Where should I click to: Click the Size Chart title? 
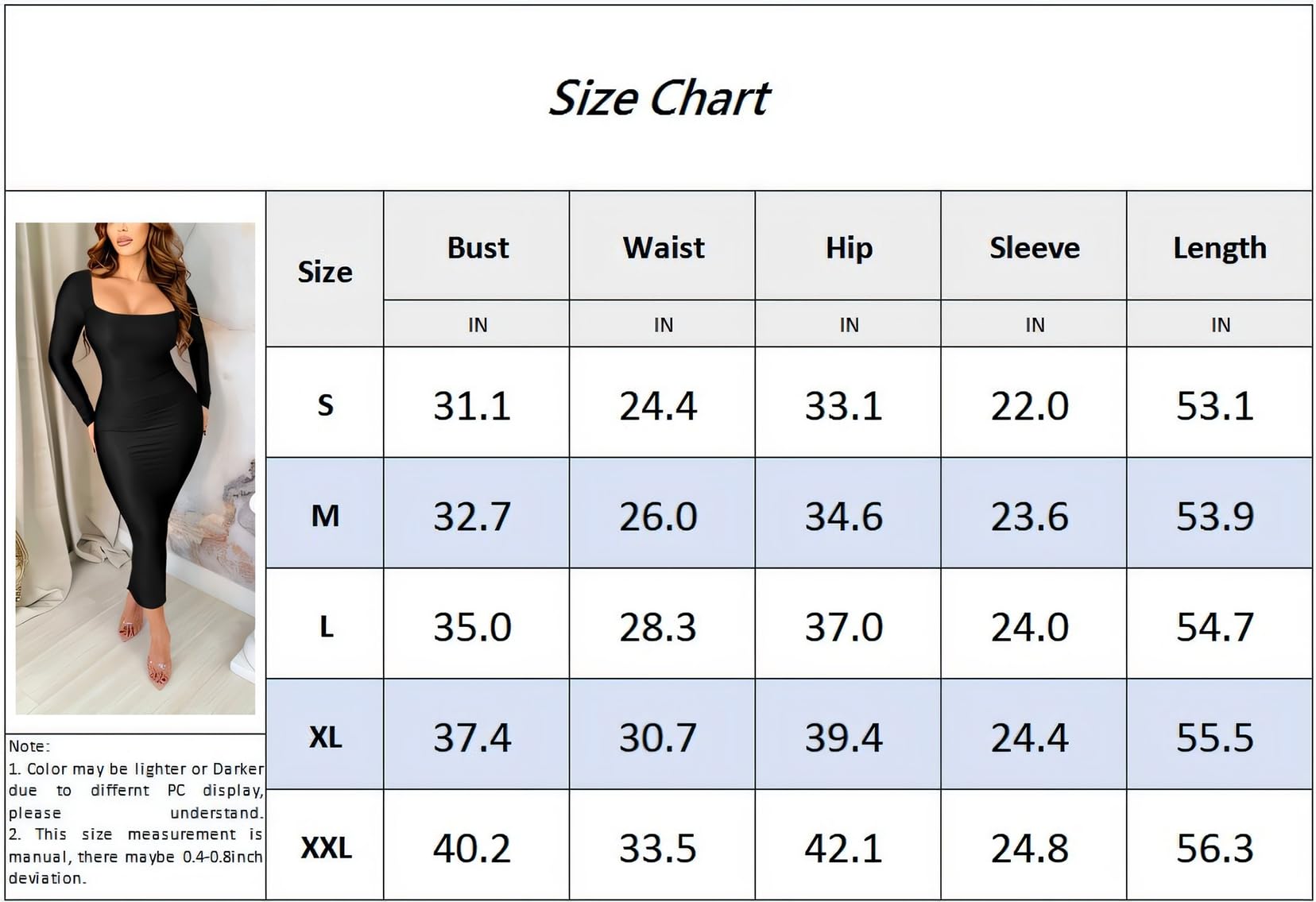658,99
